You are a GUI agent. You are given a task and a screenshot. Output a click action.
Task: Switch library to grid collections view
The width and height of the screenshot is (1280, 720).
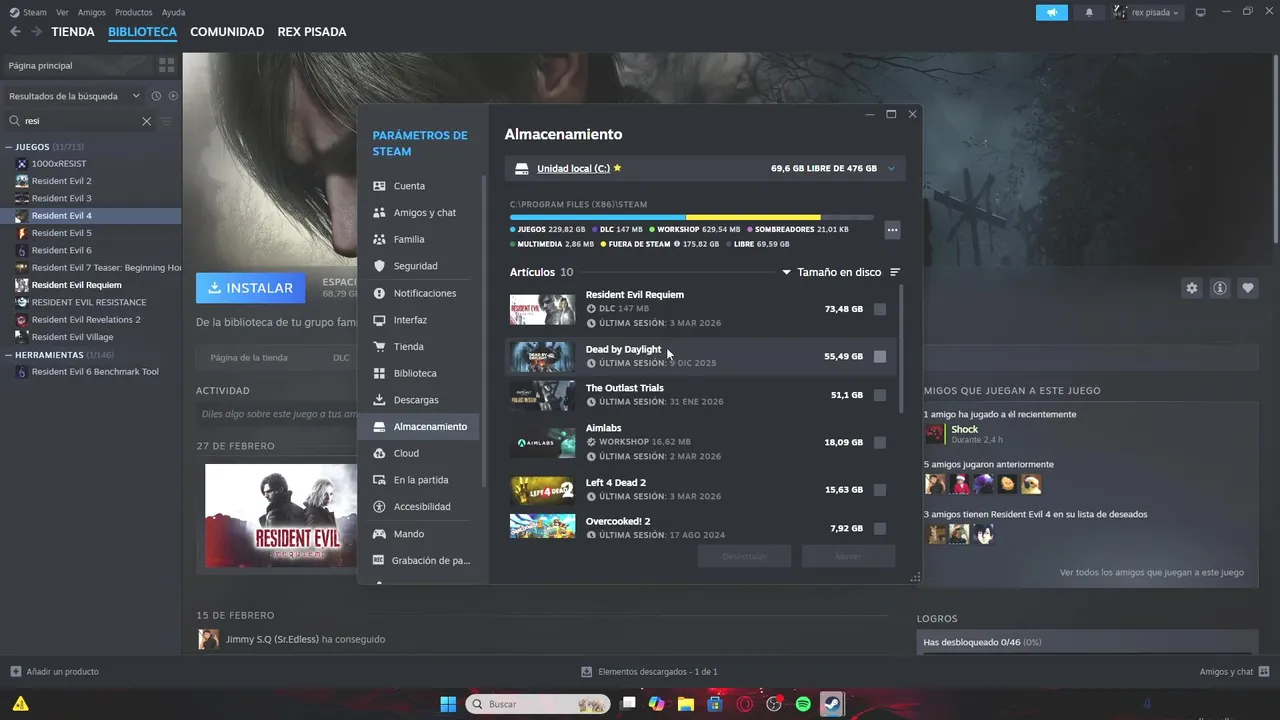pyautogui.click(x=167, y=65)
